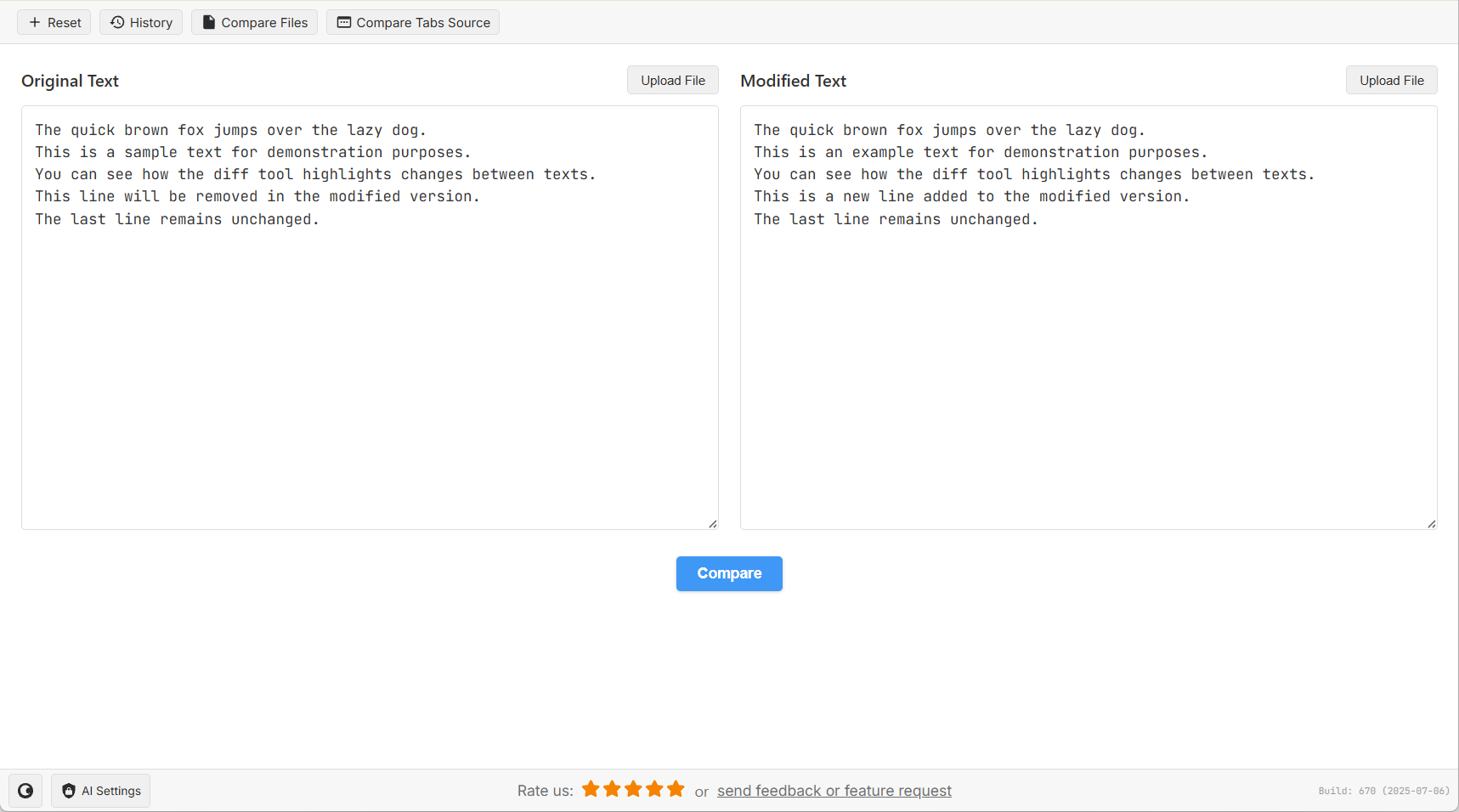This screenshot has width=1459, height=812.
Task: Click the plus icon on Reset
Action: click(x=35, y=22)
